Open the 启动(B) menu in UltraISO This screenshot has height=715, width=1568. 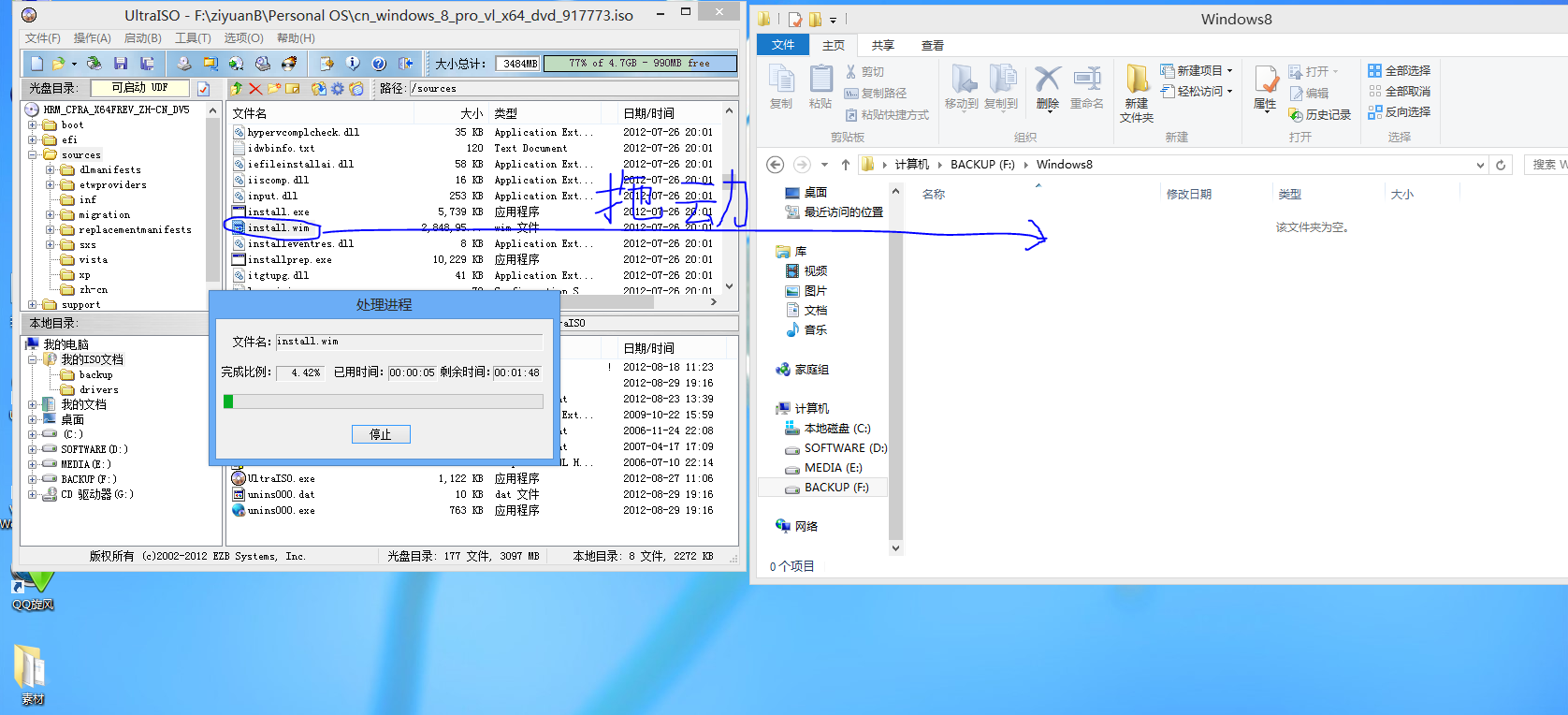(143, 38)
